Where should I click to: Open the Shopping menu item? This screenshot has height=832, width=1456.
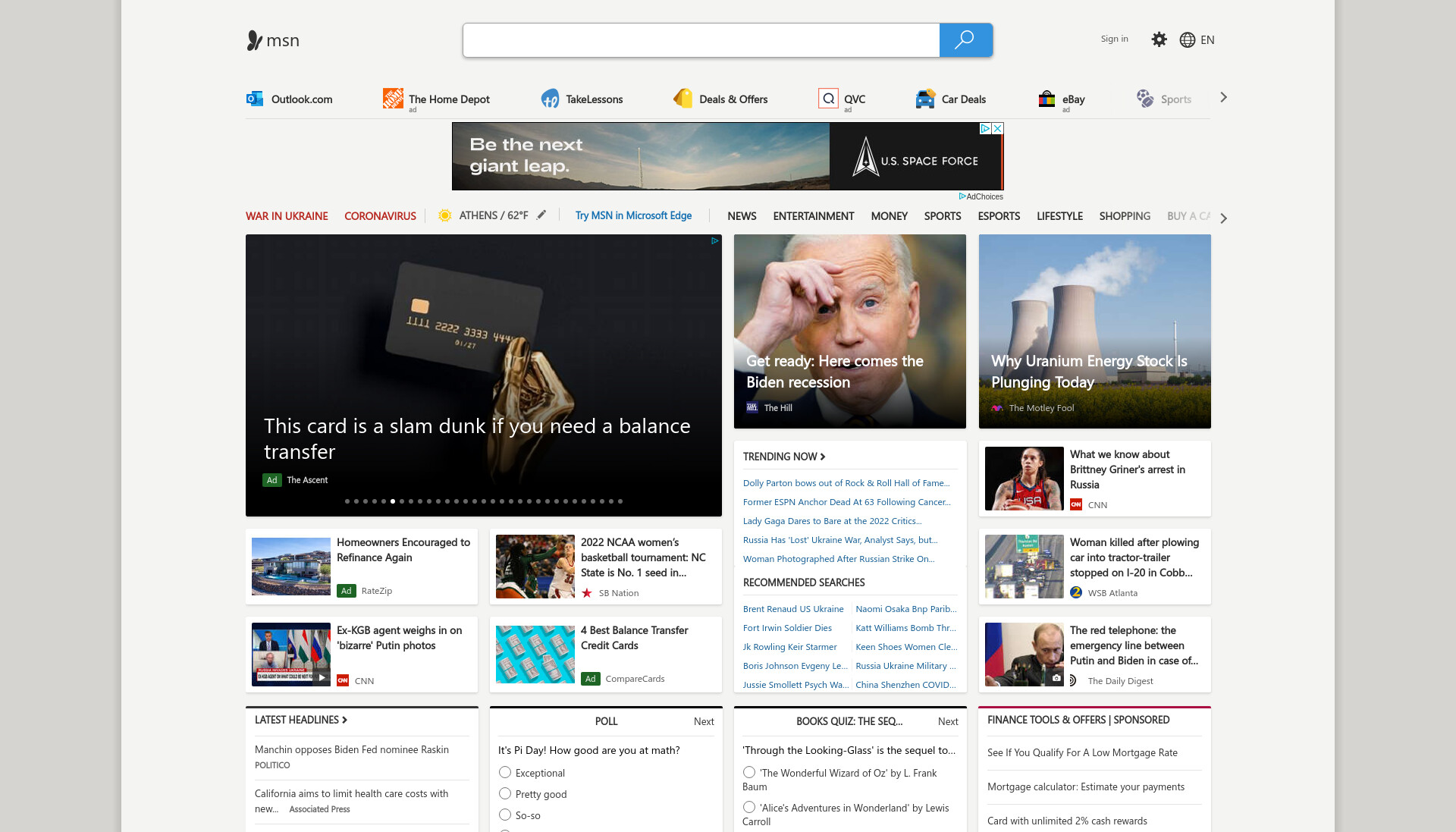1125,216
